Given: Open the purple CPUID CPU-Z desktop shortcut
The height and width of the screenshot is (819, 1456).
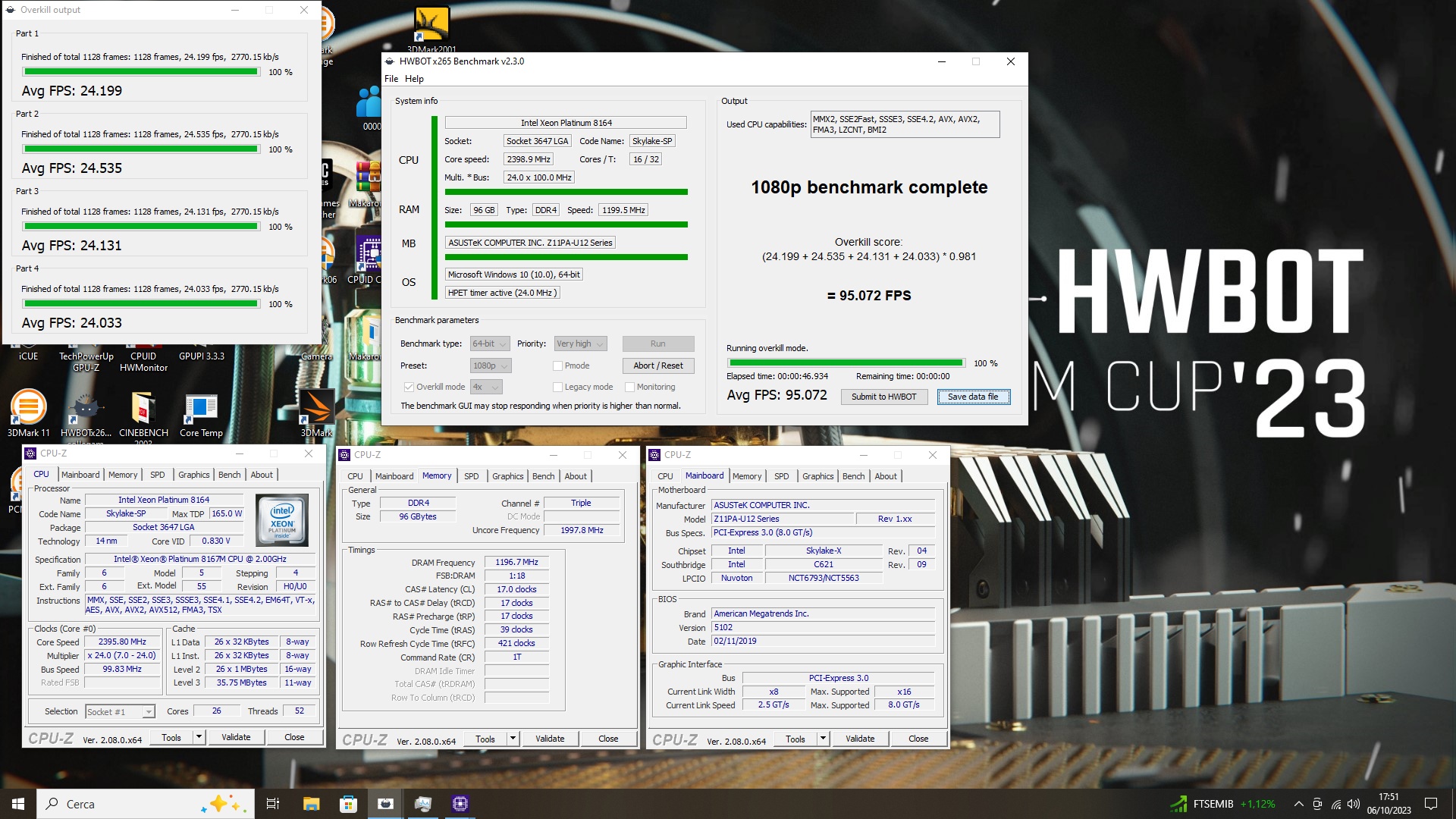Looking at the screenshot, I should pyautogui.click(x=367, y=260).
